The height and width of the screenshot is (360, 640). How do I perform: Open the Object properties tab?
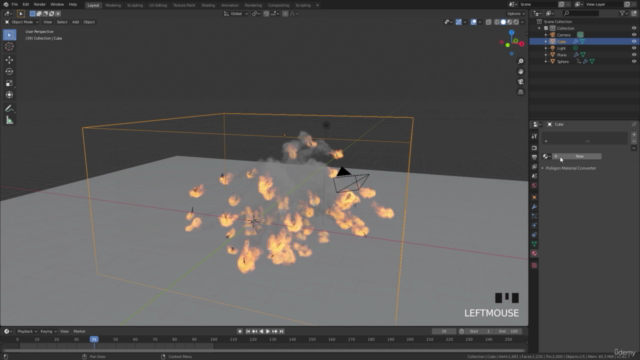click(x=534, y=197)
